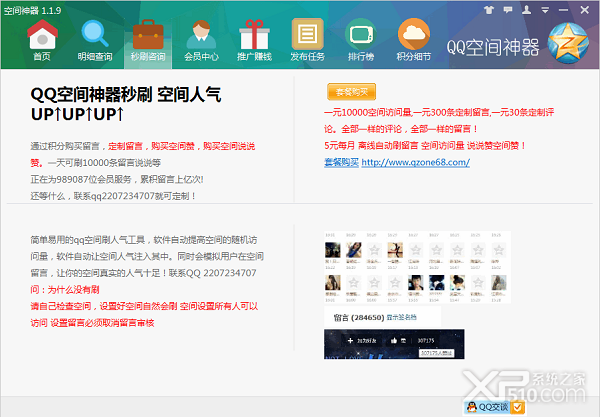
Task: Click the skin shirt icon in title bar
Action: [x=489, y=10]
